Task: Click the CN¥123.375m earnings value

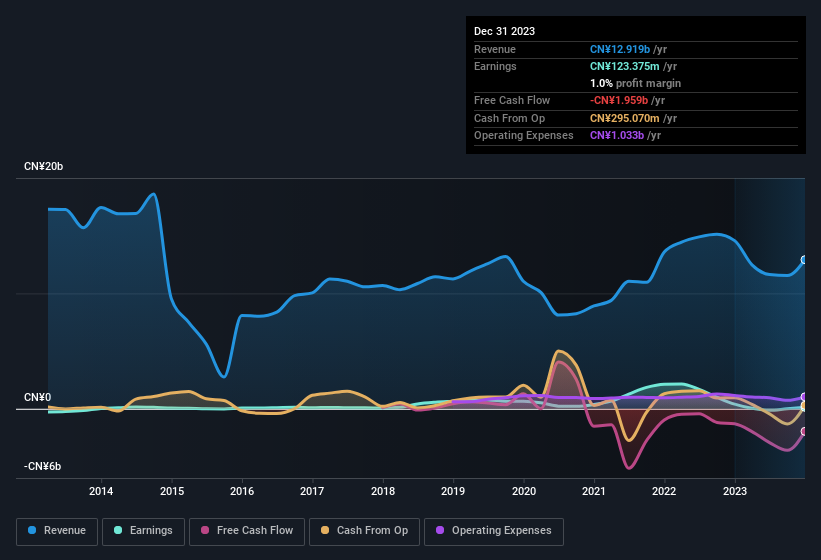Action: pyautogui.click(x=625, y=66)
